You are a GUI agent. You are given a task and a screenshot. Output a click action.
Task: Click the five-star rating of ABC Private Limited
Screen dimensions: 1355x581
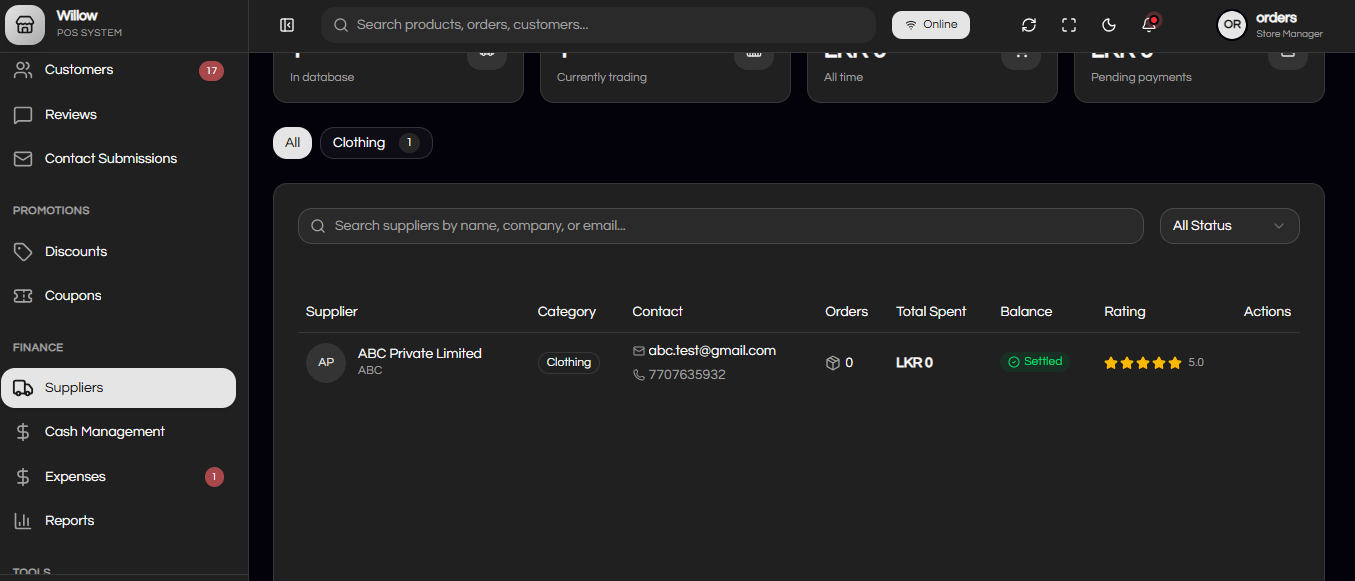1143,363
